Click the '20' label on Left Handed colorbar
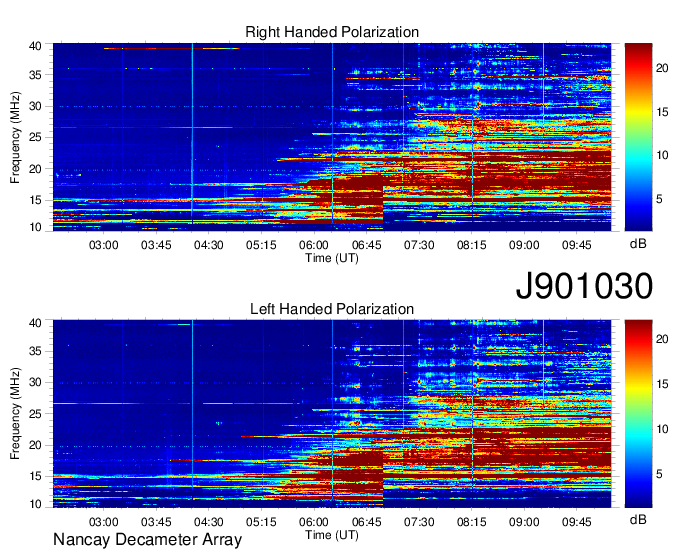The width and height of the screenshot is (680, 552). pyautogui.click(x=662, y=339)
